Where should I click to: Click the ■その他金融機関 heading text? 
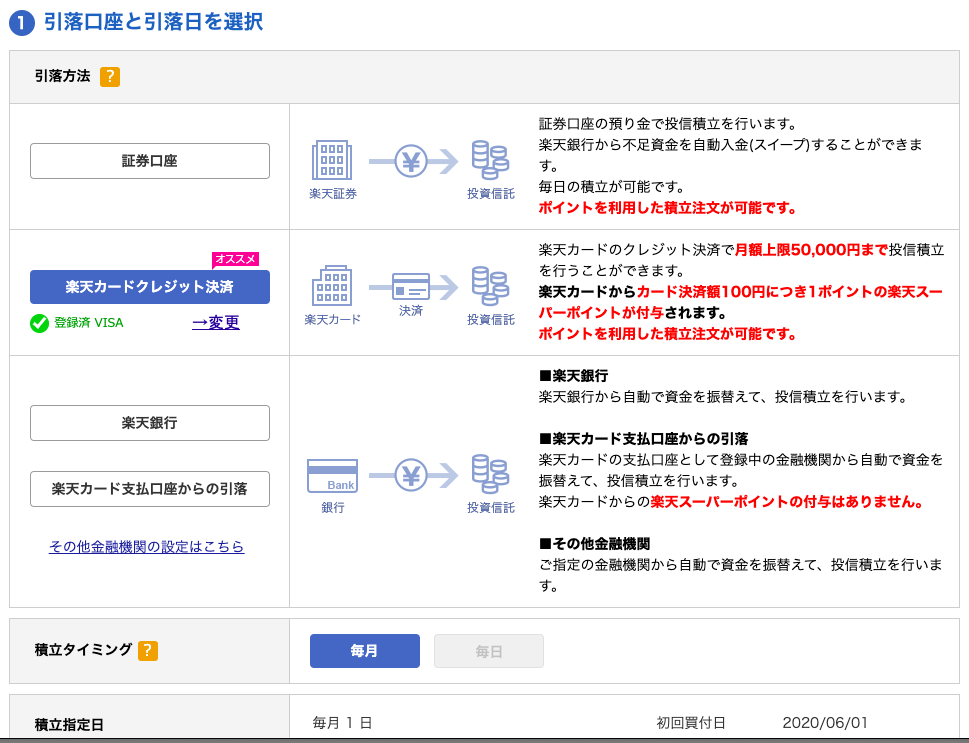pyautogui.click(x=595, y=544)
